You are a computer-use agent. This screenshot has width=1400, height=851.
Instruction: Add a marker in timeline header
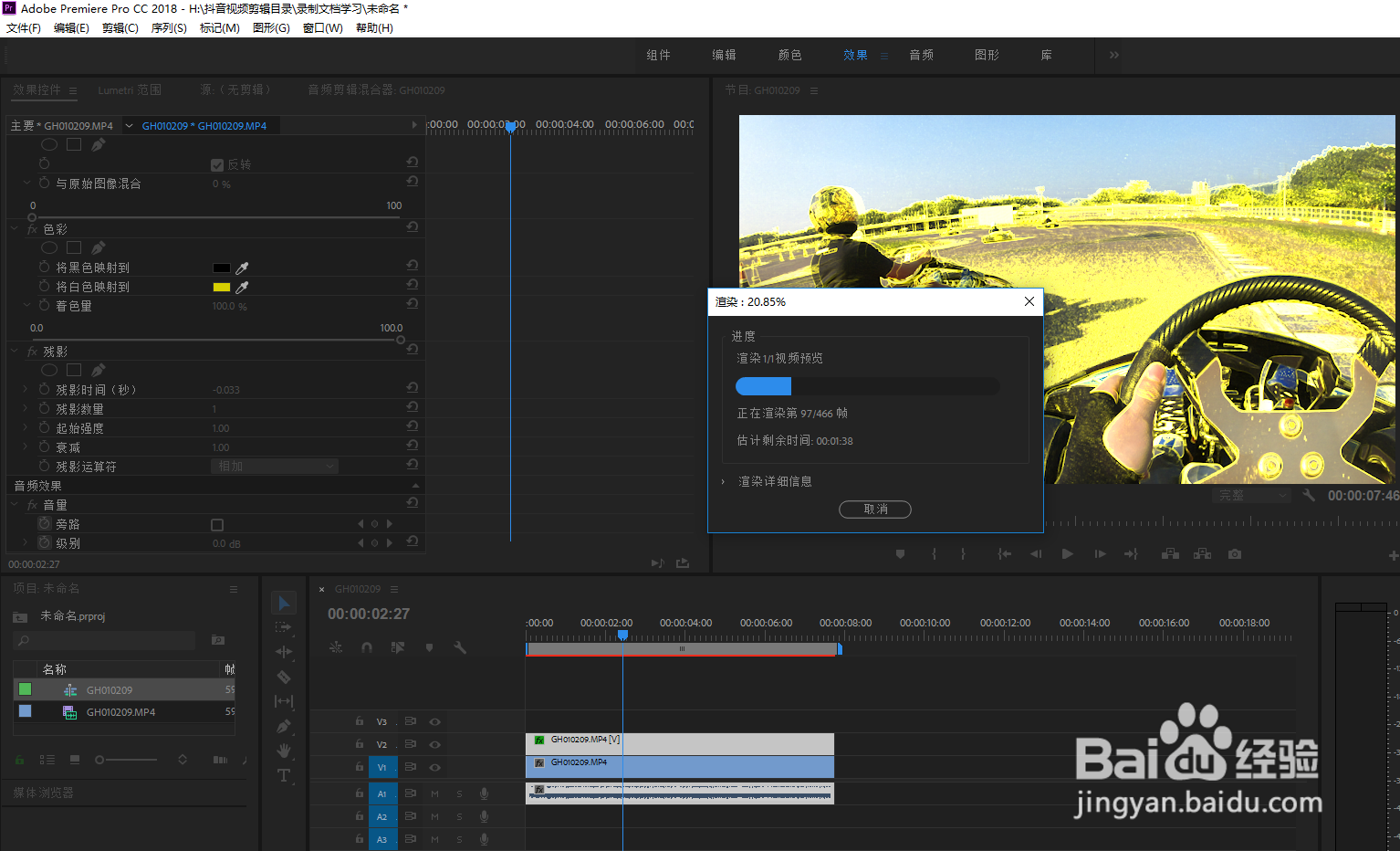tap(429, 647)
